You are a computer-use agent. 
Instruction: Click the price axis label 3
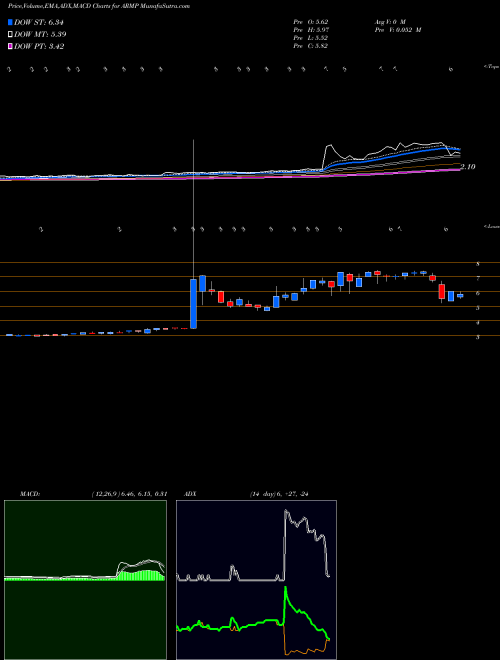[x=478, y=337]
